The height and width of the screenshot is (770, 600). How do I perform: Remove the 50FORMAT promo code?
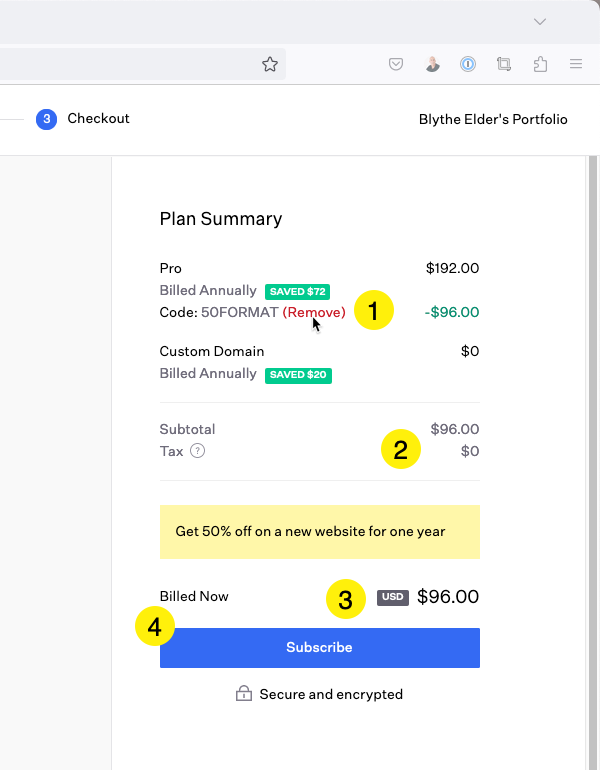[x=314, y=312]
